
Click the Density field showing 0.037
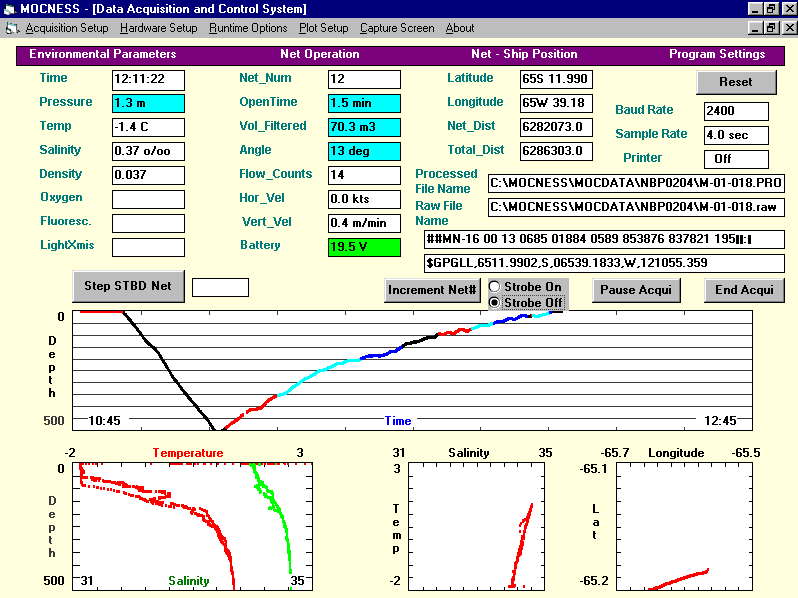click(148, 175)
